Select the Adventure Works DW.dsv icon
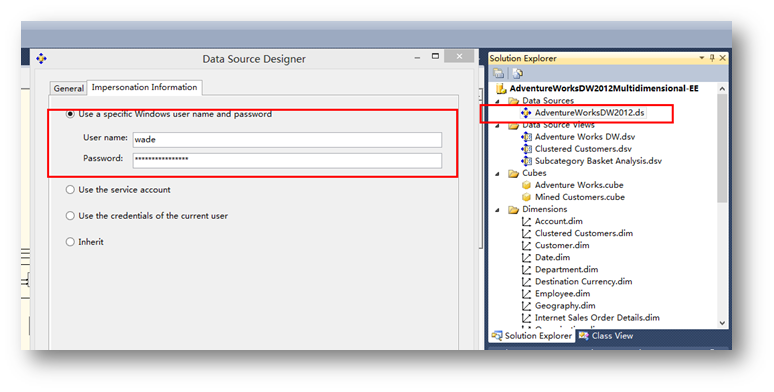The height and width of the screenshot is (392, 774). [527, 137]
